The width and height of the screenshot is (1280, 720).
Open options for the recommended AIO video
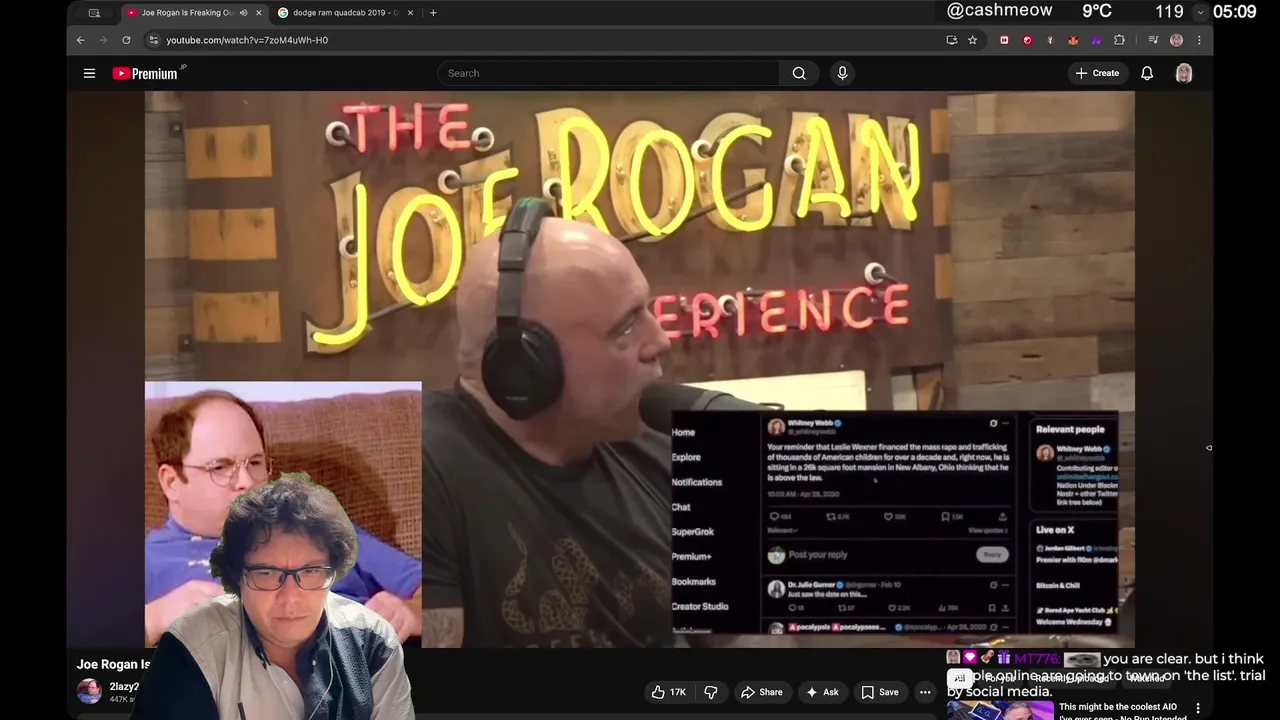(1198, 709)
